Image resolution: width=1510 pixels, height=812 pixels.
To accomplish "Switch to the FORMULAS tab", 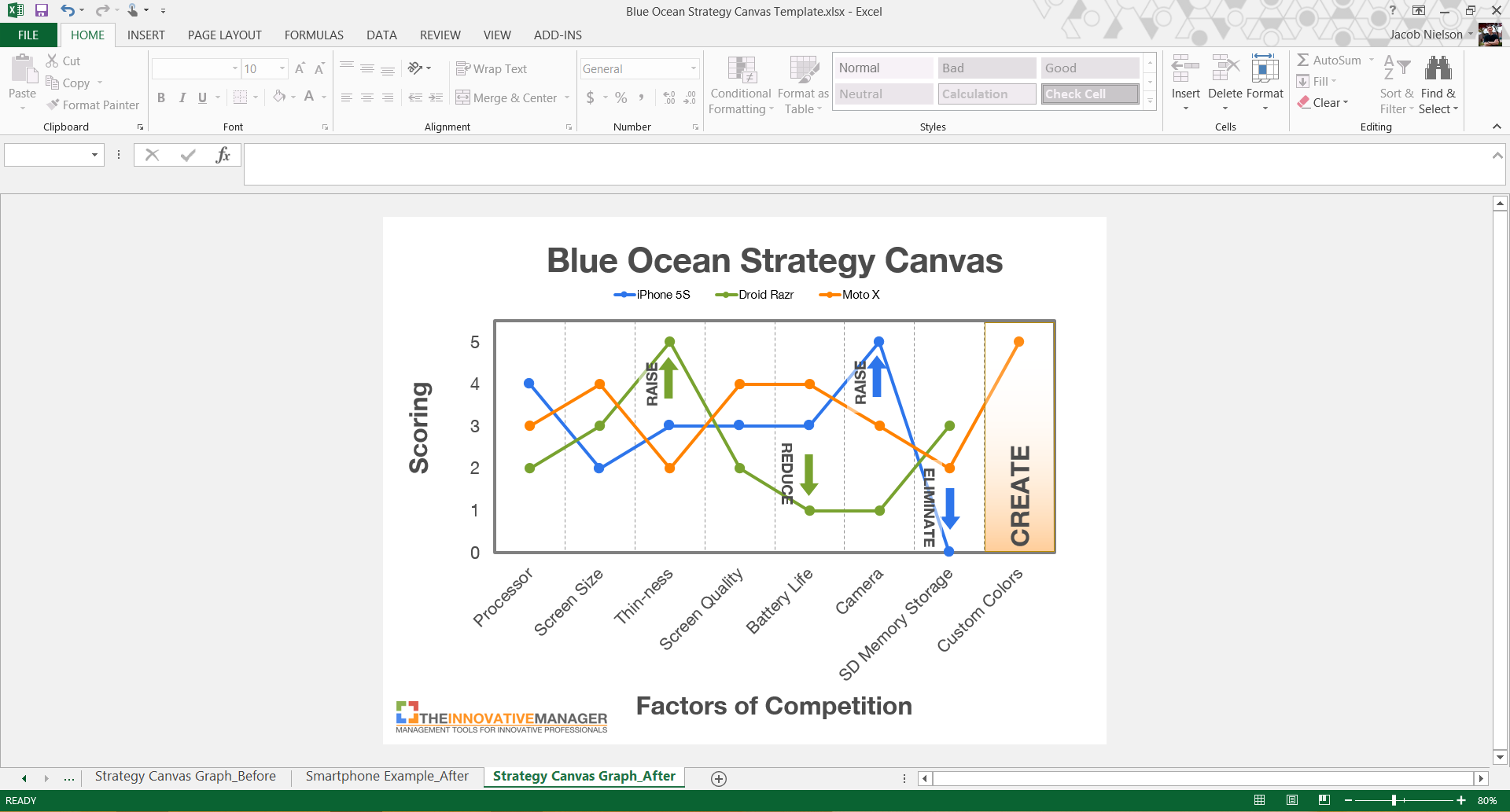I will click(x=314, y=35).
